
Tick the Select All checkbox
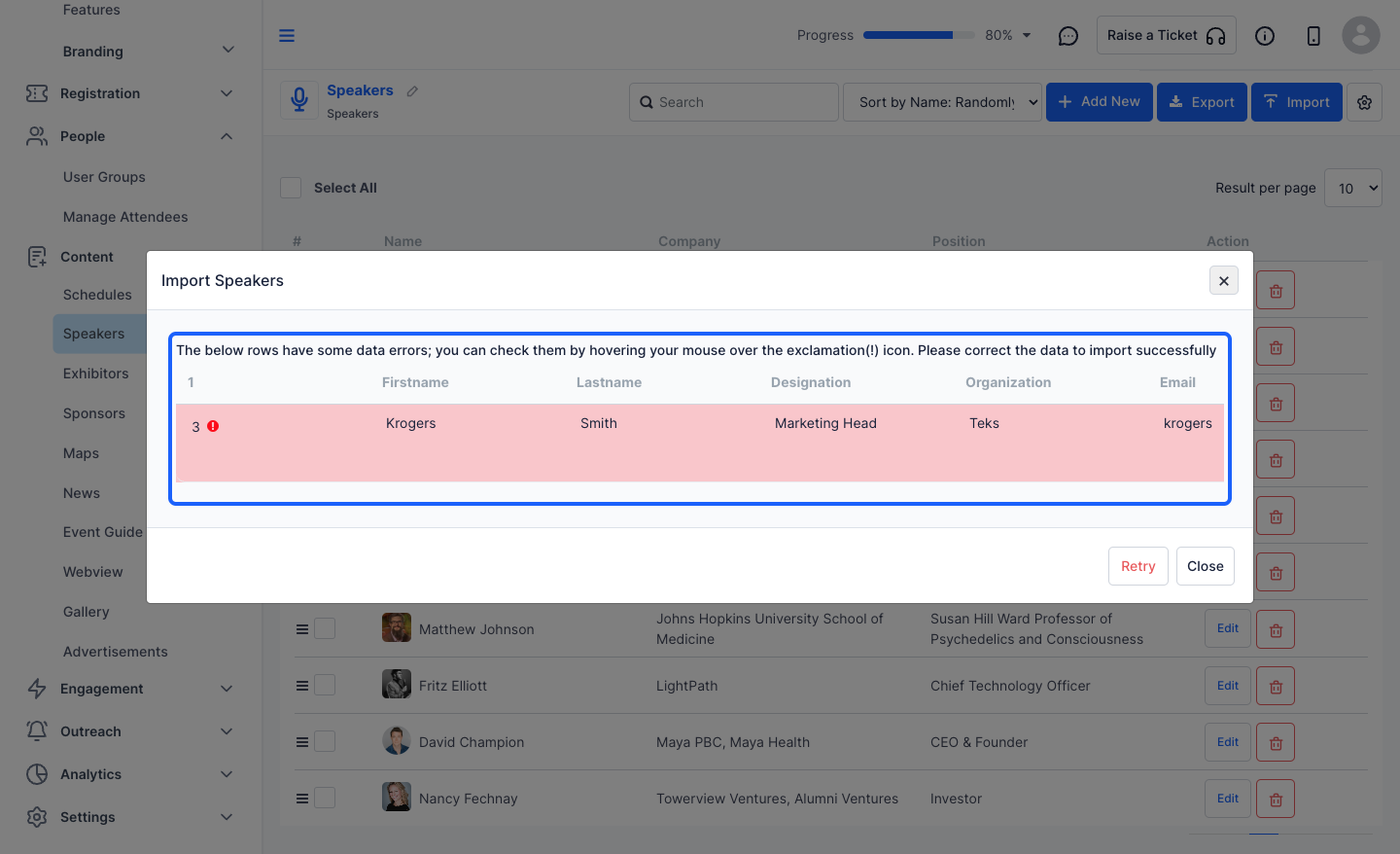291,188
